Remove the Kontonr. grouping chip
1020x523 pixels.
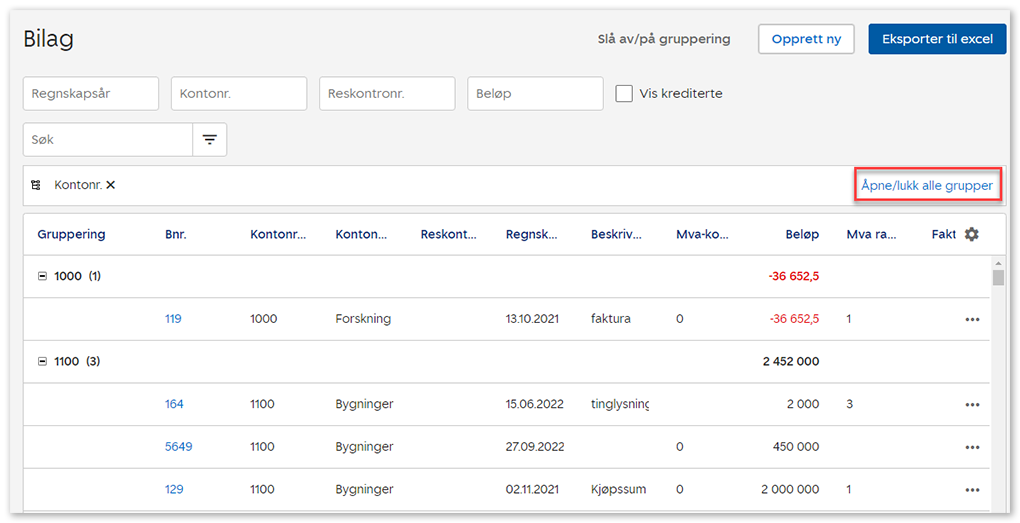tap(111, 185)
